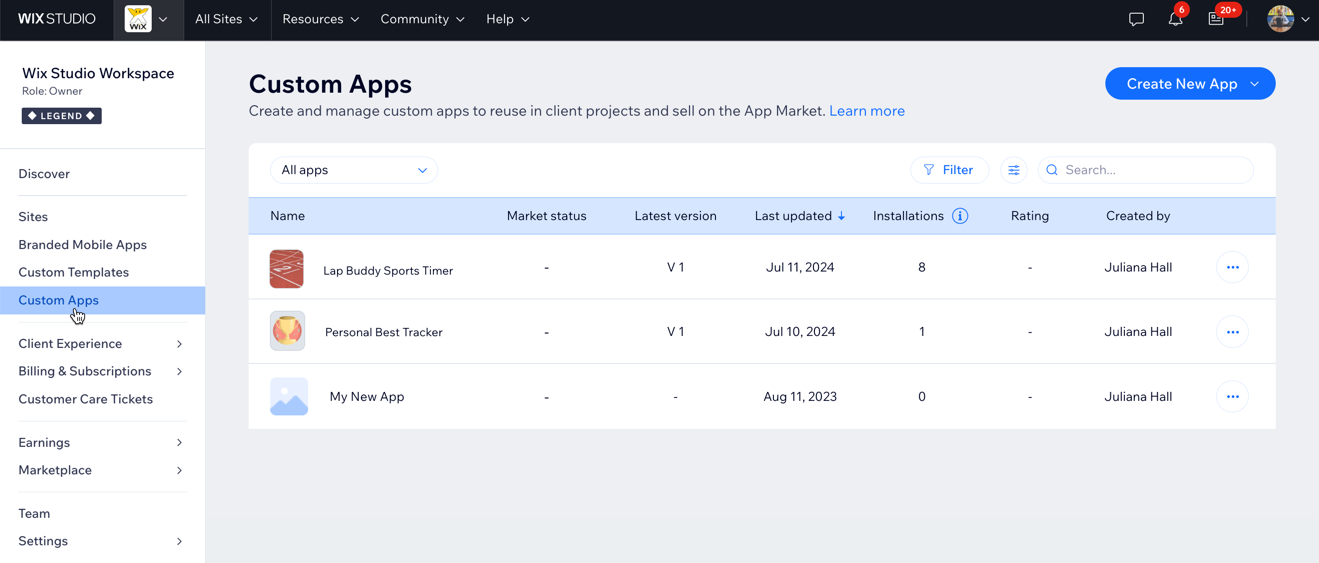Image resolution: width=1319 pixels, height=563 pixels.
Task: Open the arrow beside the profile avatar
Action: (1305, 19)
